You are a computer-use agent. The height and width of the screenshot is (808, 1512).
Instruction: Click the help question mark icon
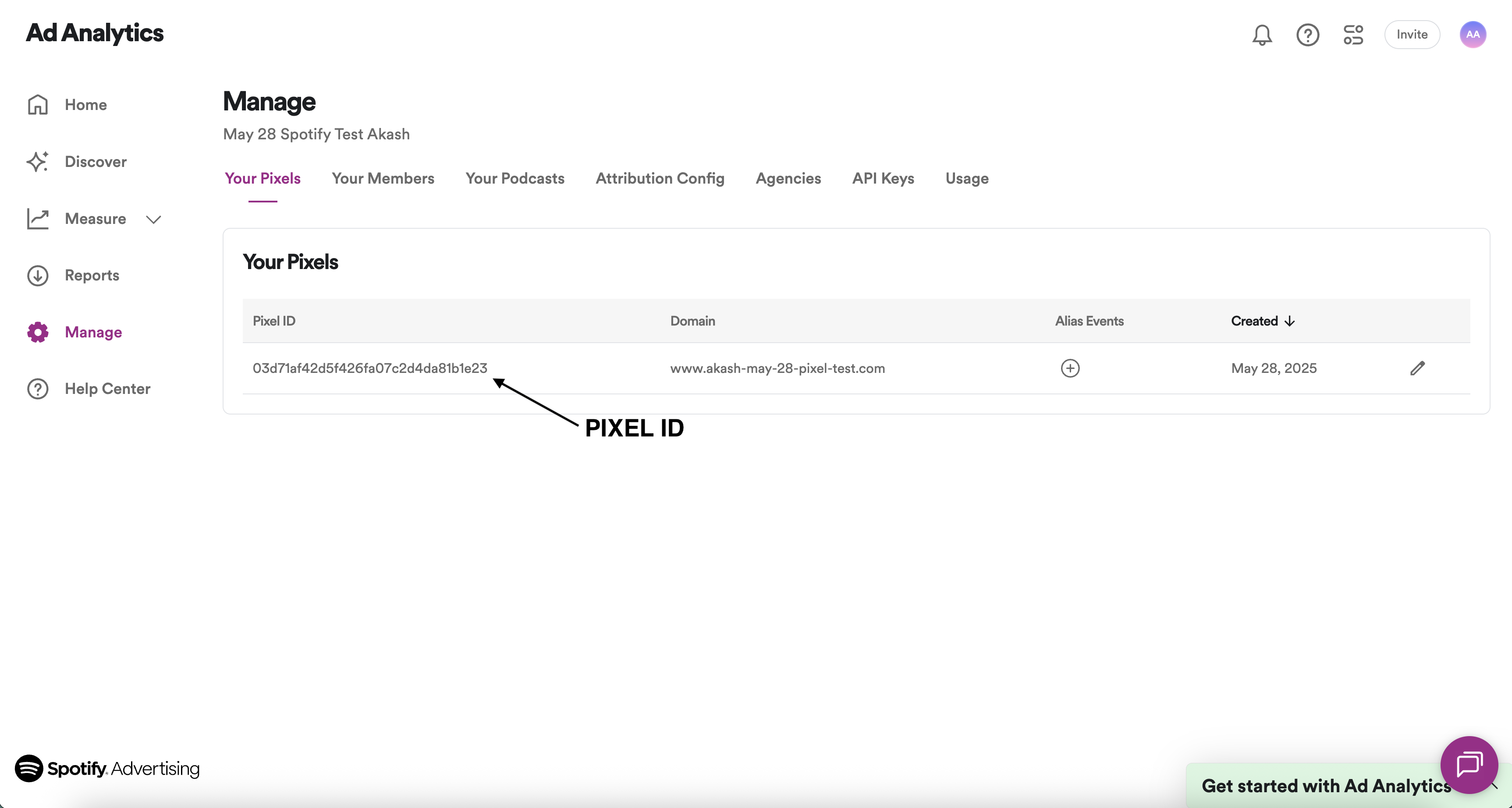point(1307,35)
